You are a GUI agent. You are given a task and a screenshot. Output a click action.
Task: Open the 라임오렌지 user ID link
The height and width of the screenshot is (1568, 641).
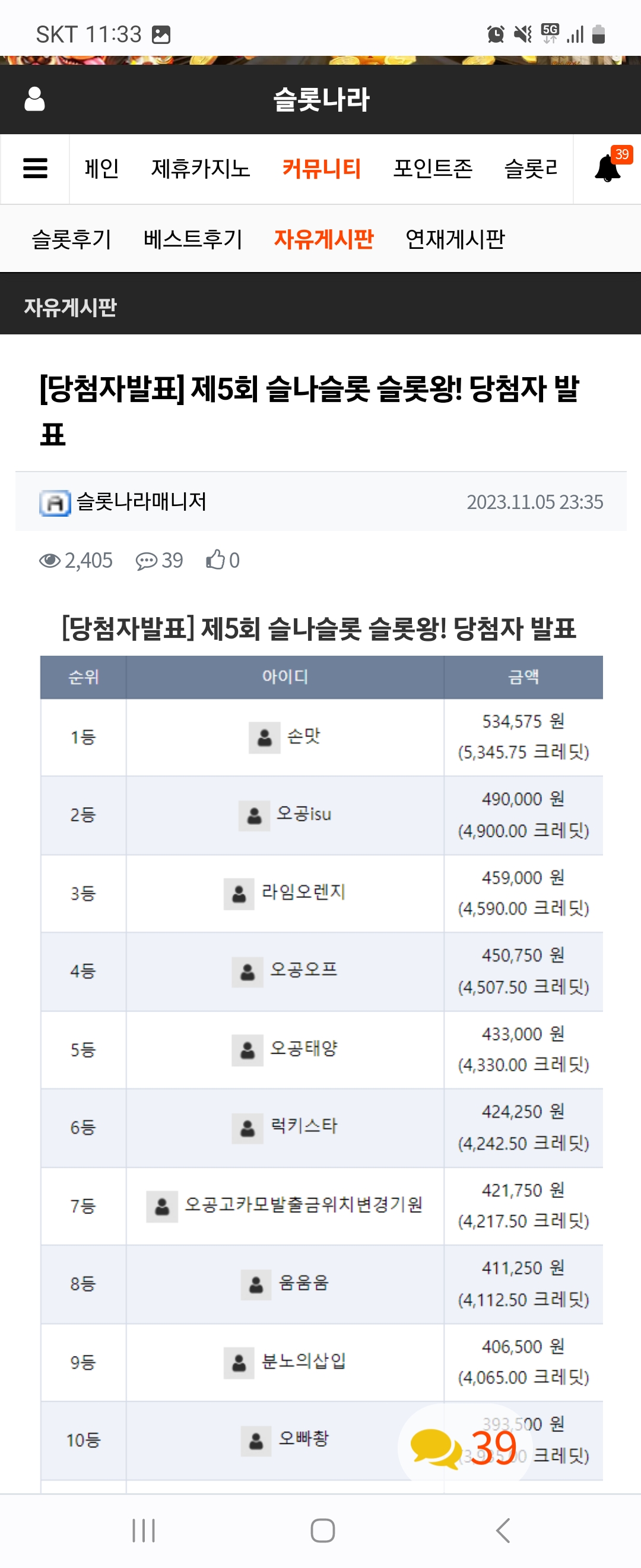[303, 892]
